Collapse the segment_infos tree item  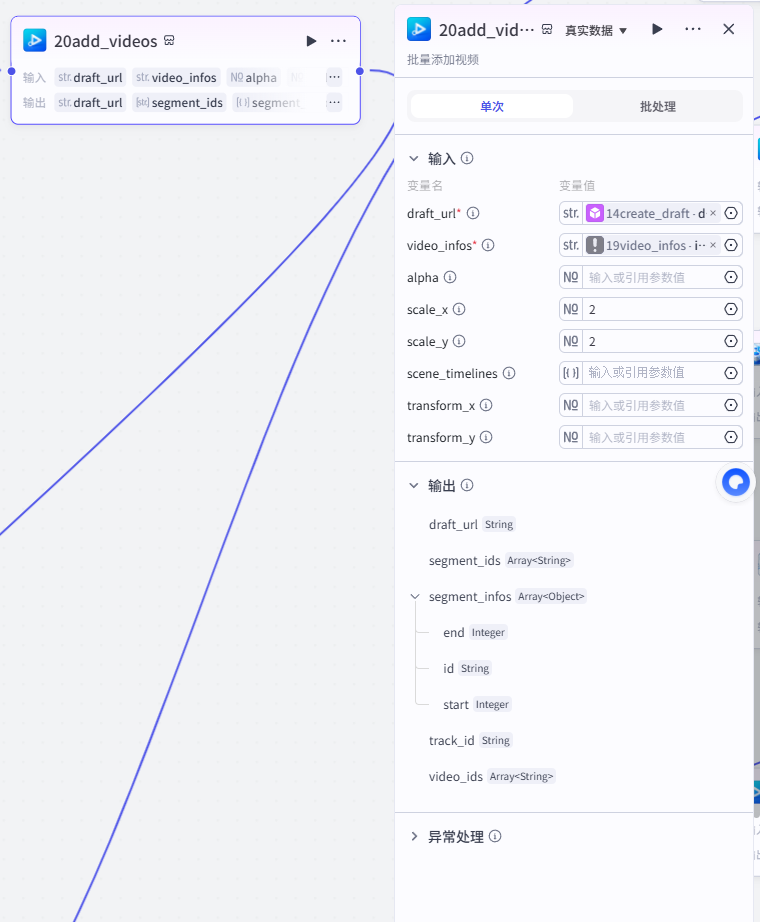point(415,596)
